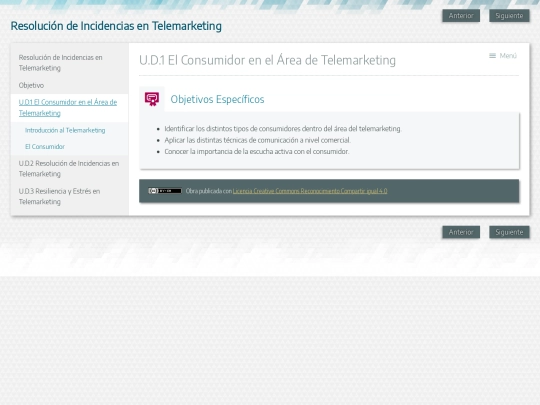Click the U.D.1 page heading

(267, 60)
